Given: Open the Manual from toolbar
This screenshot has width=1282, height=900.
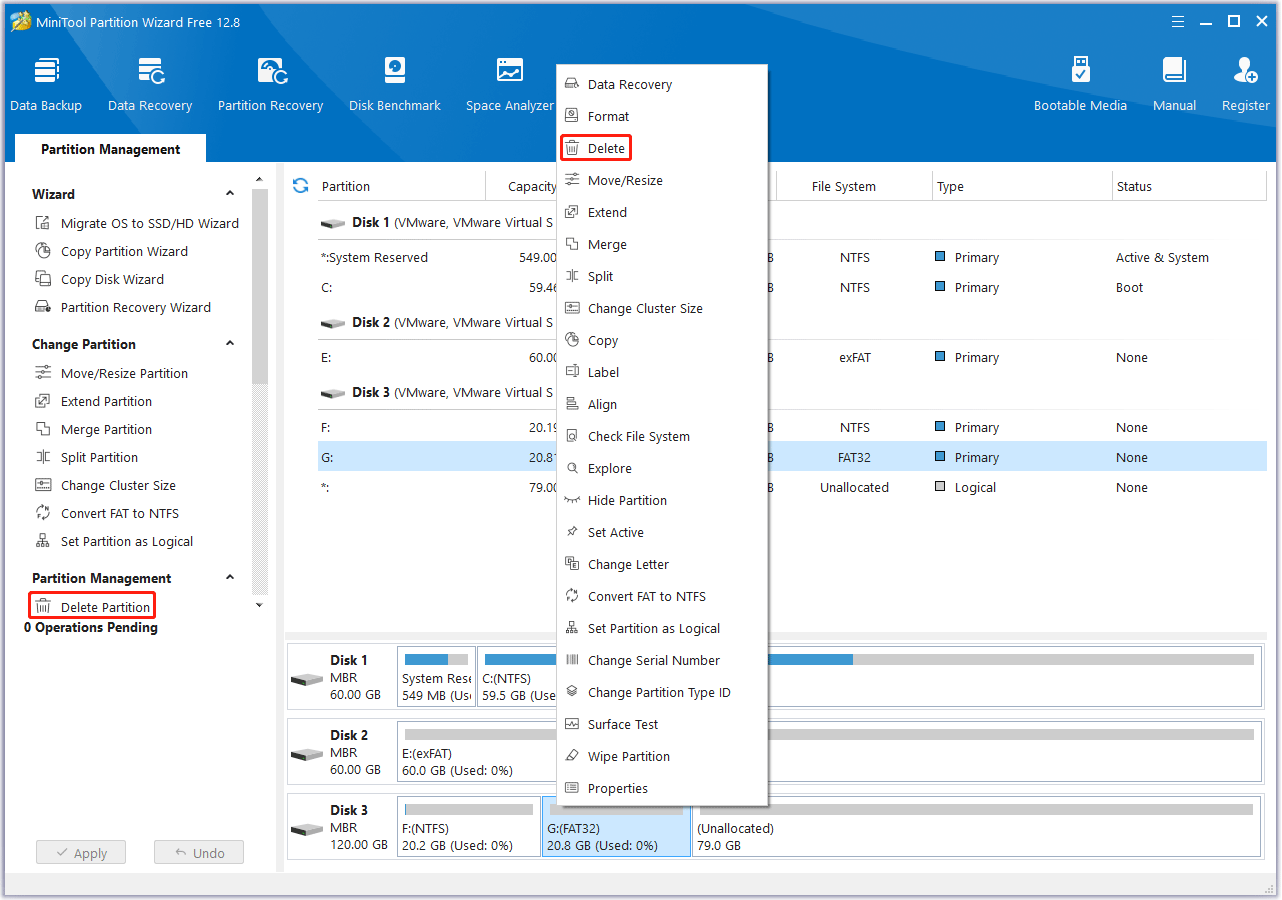Looking at the screenshot, I should click(1174, 85).
